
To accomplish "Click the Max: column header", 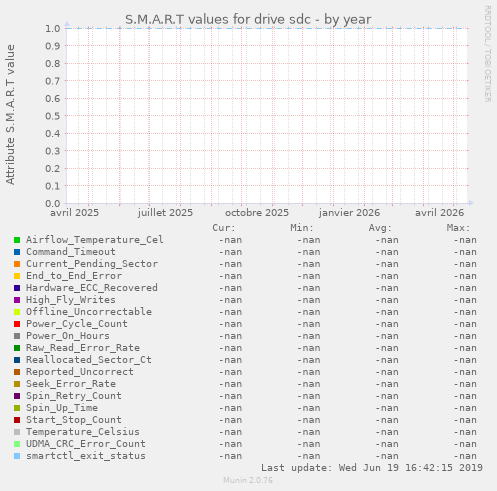I will (458, 228).
